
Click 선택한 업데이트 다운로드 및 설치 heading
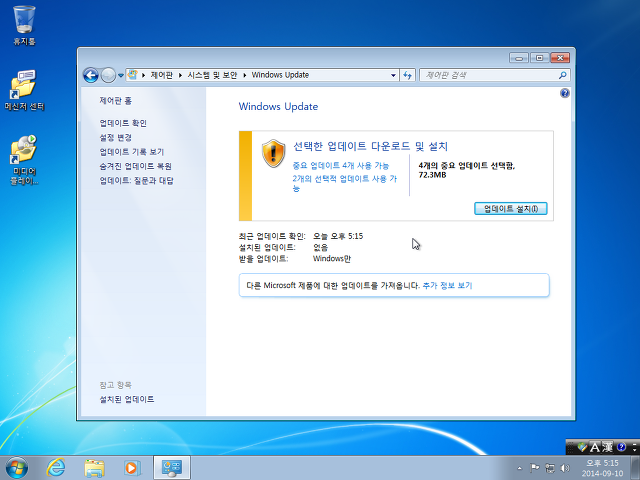(x=370, y=146)
